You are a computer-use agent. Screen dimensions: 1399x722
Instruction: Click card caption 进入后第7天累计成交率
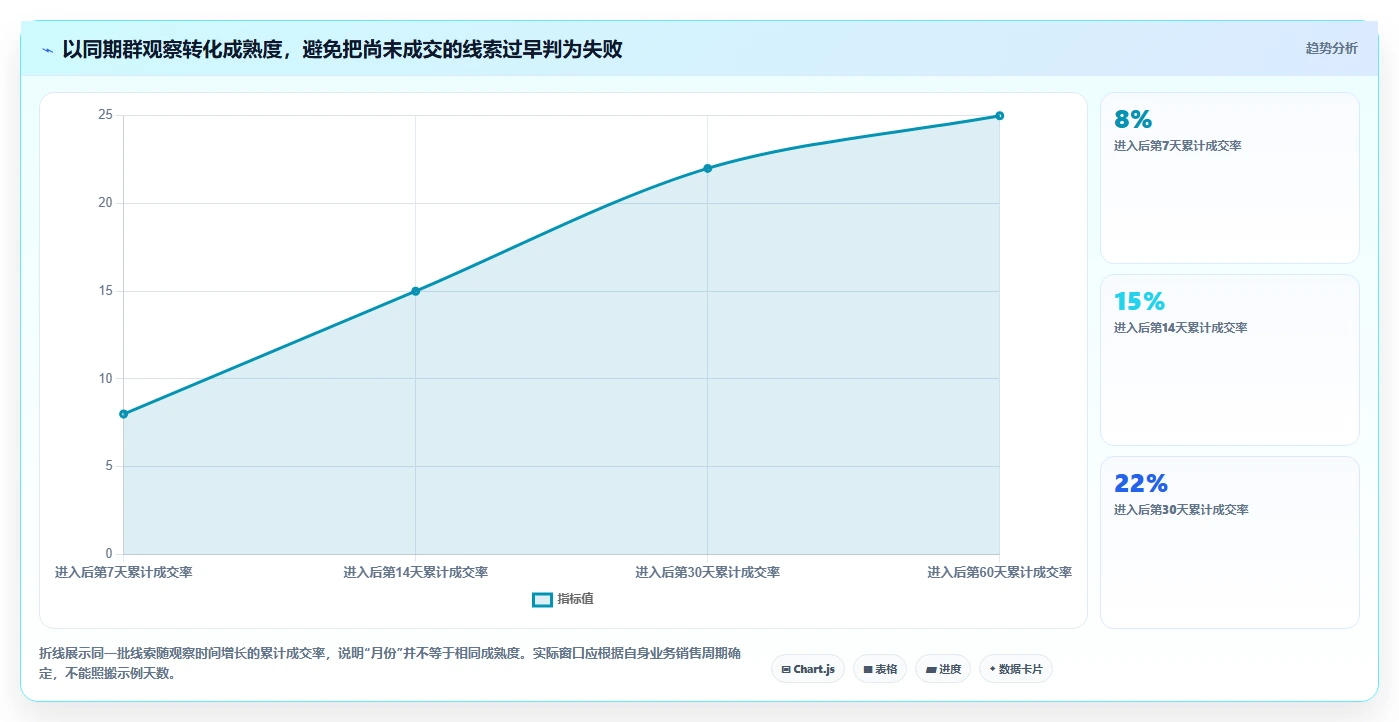tap(1177, 146)
